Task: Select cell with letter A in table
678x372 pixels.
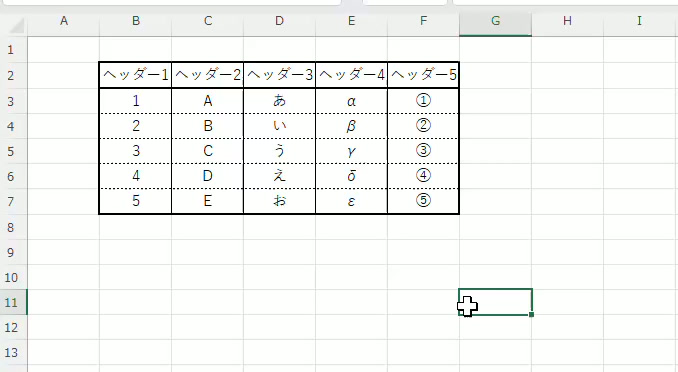Action: [208, 101]
